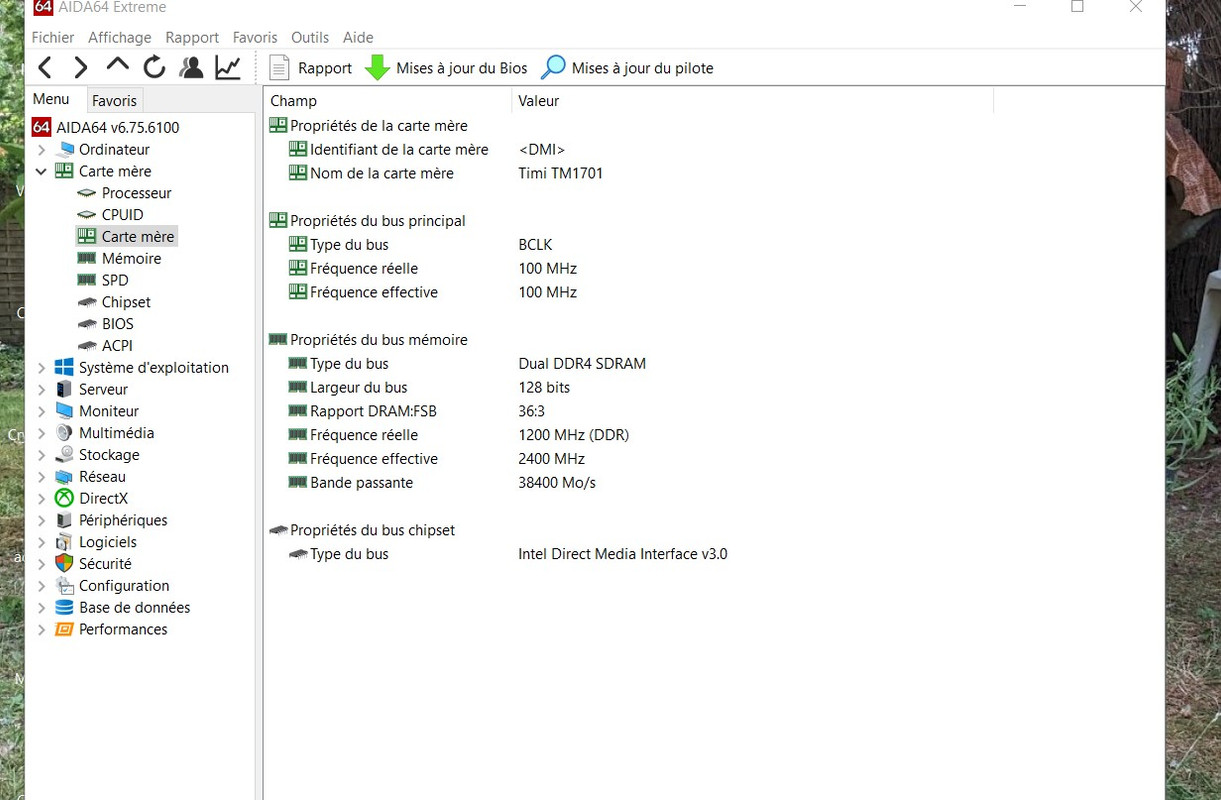Click the Performances orange icon
1221x800 pixels.
point(65,630)
